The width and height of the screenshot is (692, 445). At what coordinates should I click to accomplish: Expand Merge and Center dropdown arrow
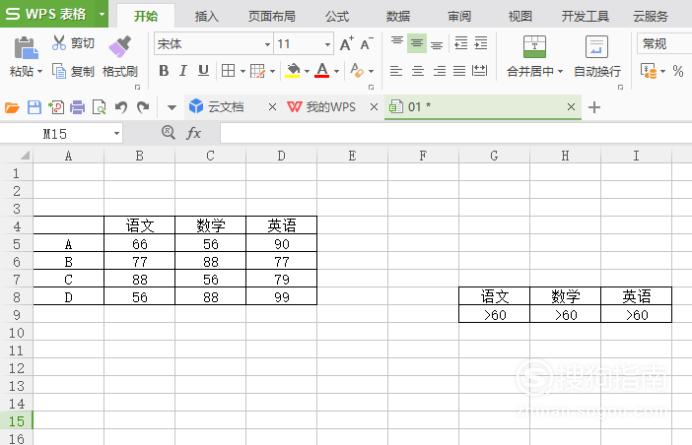click(560, 71)
